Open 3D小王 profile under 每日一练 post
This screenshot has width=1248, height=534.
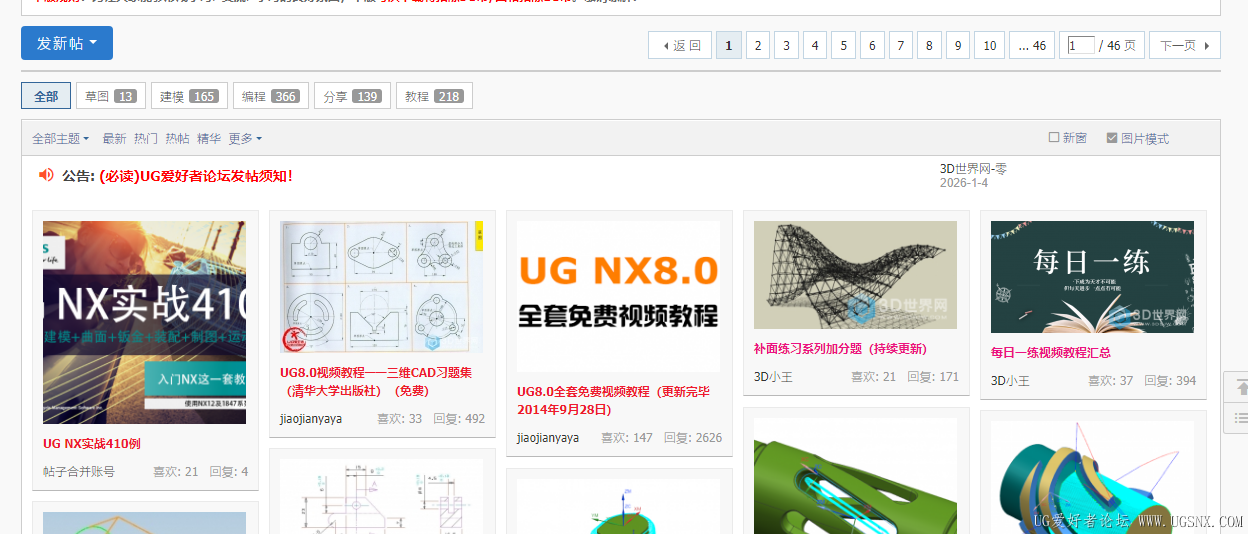(1010, 380)
